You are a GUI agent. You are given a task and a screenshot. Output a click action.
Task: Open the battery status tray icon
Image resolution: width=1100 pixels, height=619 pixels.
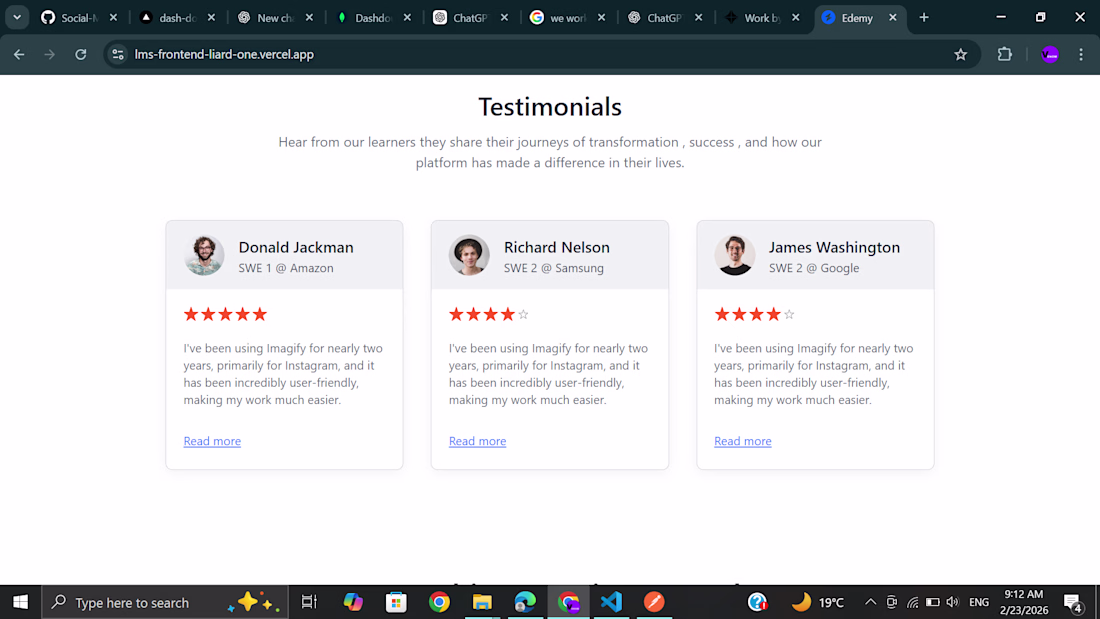(x=932, y=602)
